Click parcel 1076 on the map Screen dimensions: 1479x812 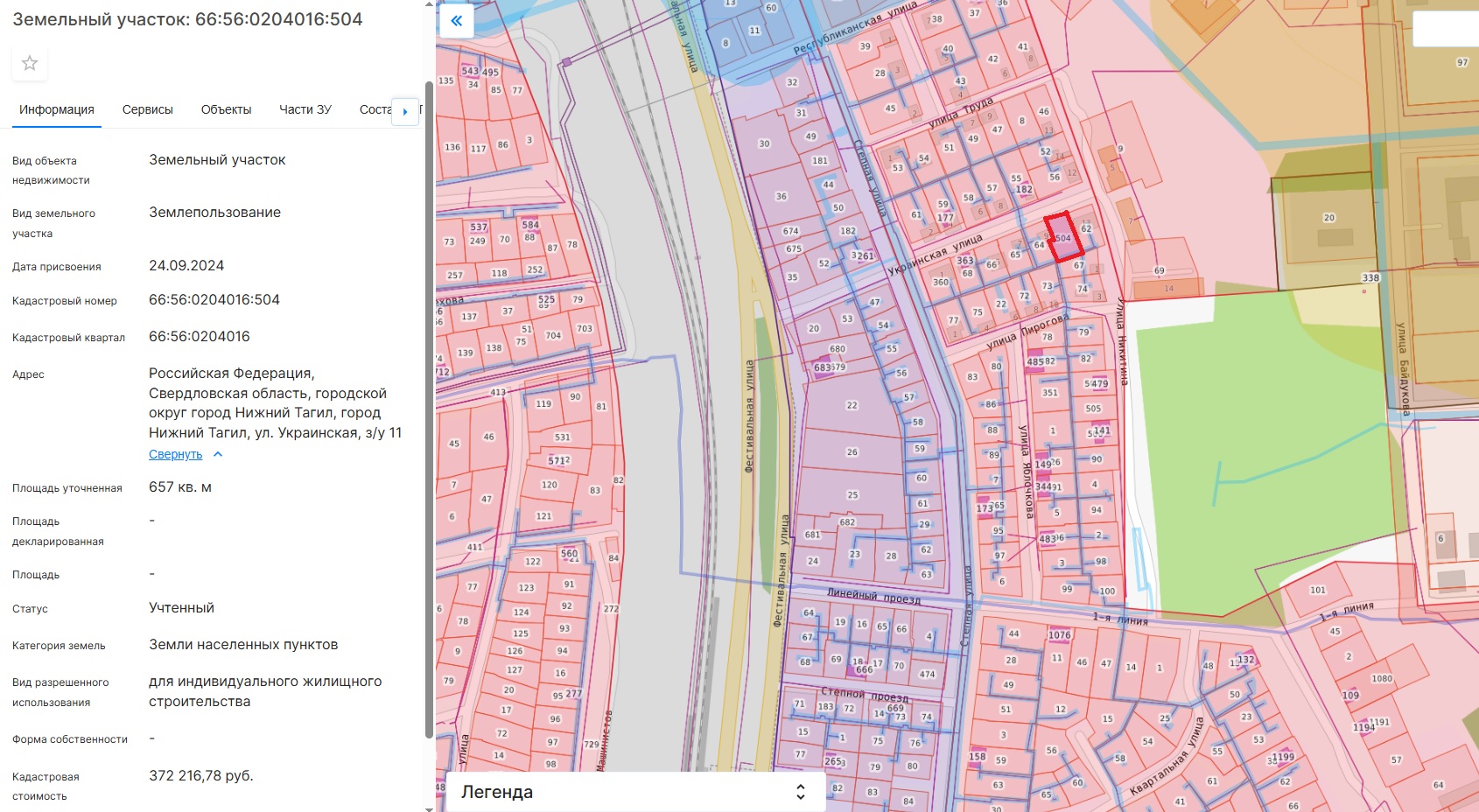[x=1059, y=635]
